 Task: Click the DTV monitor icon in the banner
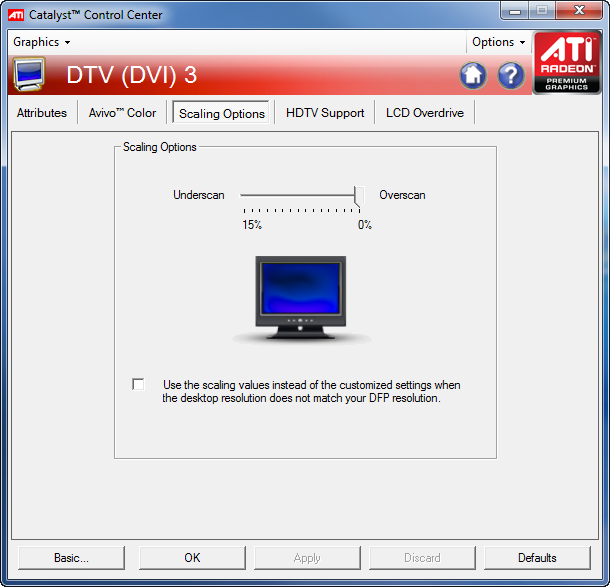pos(29,74)
